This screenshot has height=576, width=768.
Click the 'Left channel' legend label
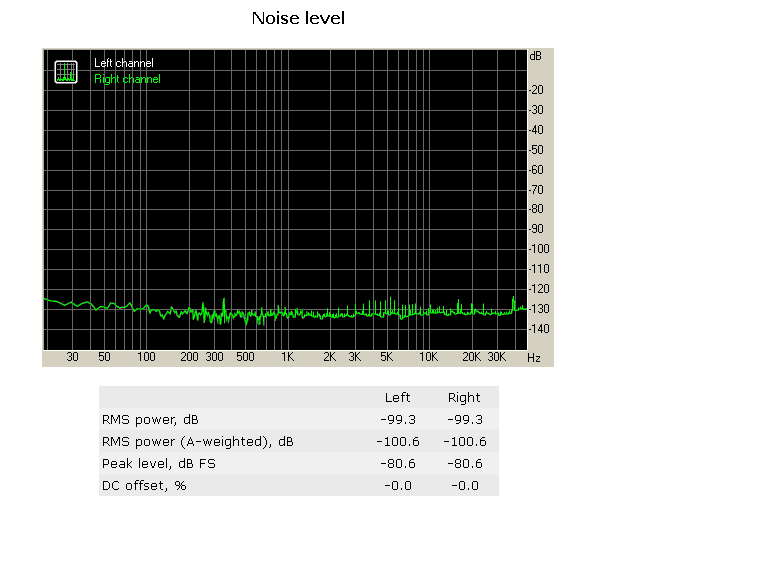click(123, 63)
